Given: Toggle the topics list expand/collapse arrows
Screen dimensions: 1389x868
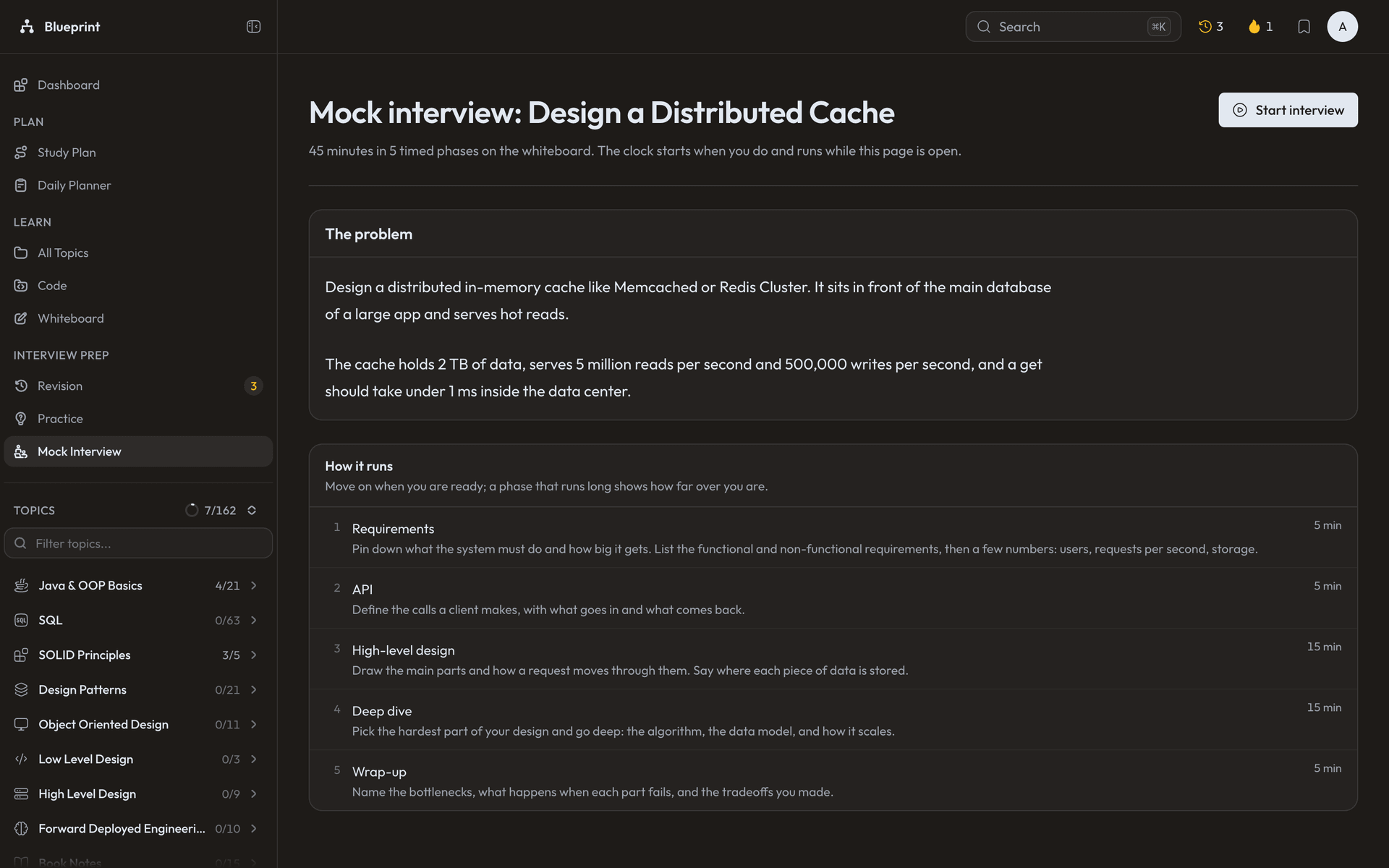Looking at the screenshot, I should tap(252, 510).
